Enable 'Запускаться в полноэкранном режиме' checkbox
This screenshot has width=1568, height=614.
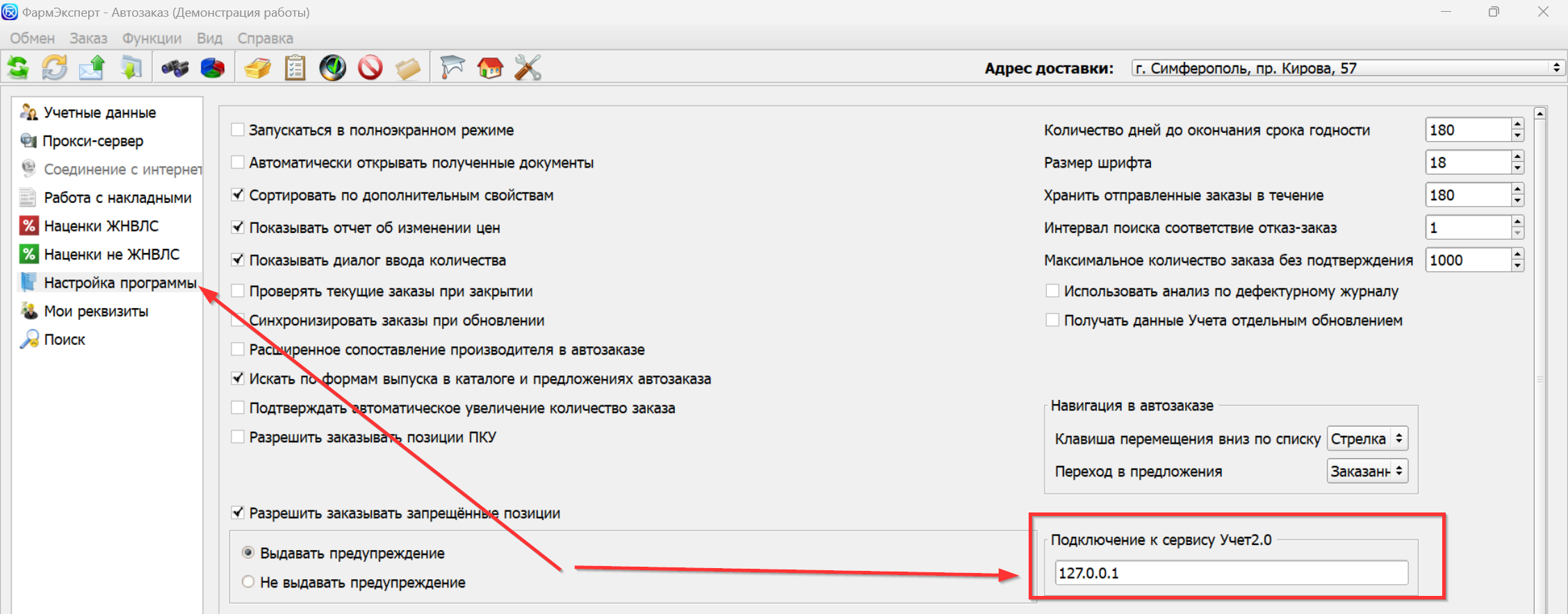(x=238, y=130)
